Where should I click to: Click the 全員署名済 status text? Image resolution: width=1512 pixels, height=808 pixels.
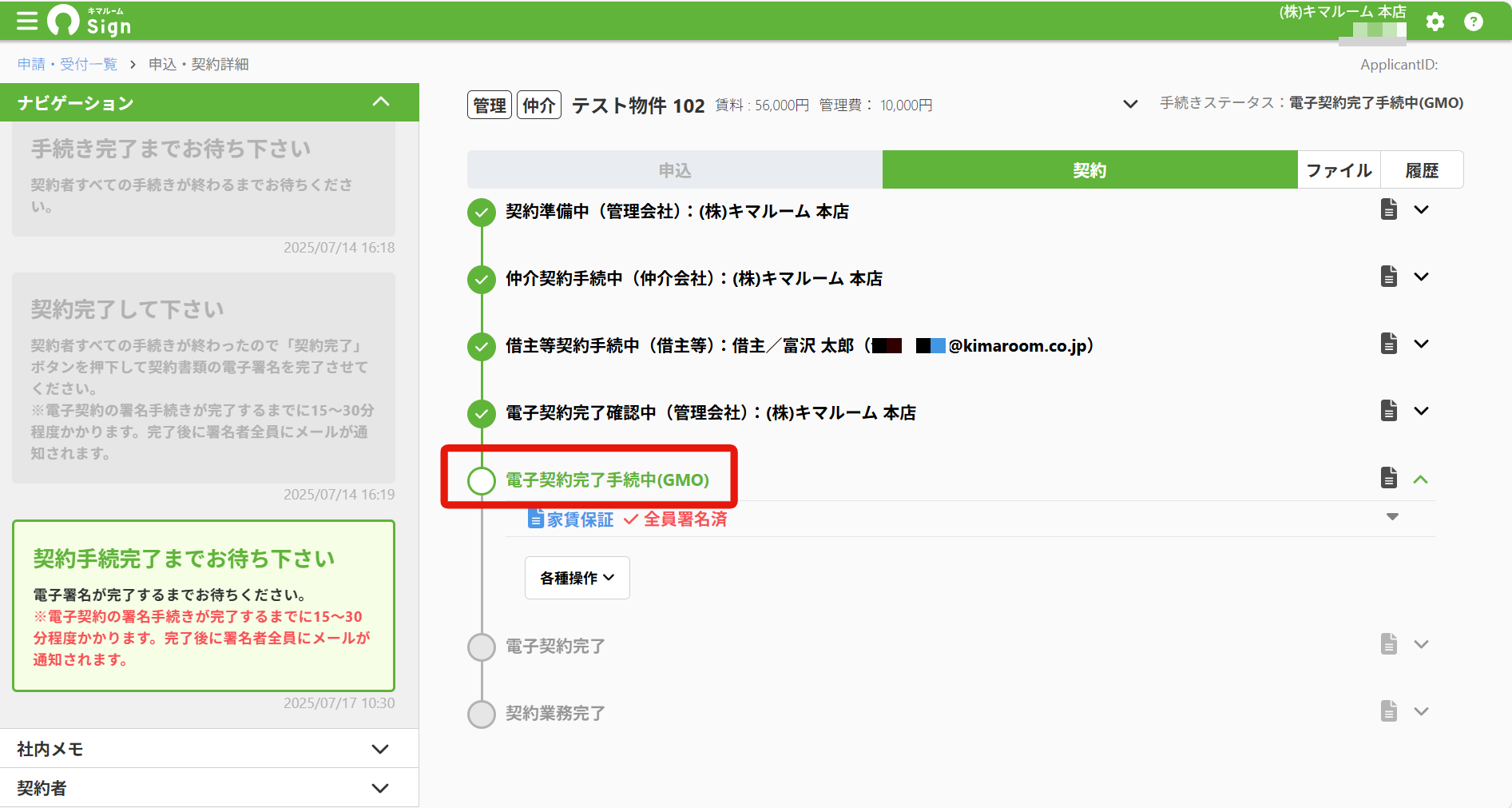click(x=685, y=519)
